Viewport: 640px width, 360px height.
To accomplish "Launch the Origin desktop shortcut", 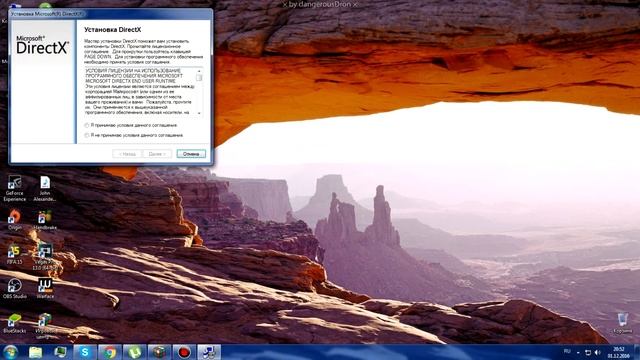I will 15,220.
